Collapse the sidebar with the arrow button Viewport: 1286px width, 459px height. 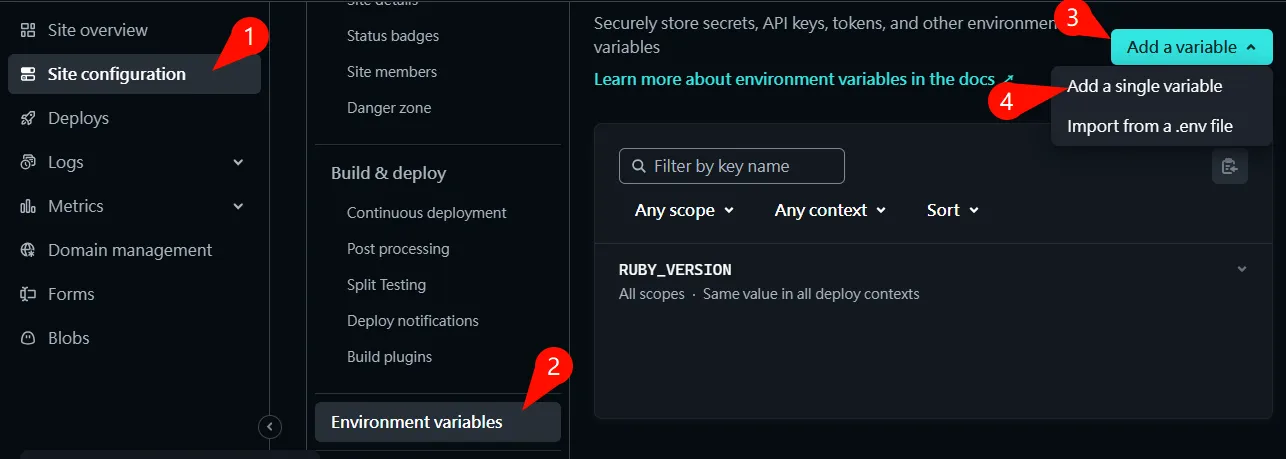click(270, 427)
